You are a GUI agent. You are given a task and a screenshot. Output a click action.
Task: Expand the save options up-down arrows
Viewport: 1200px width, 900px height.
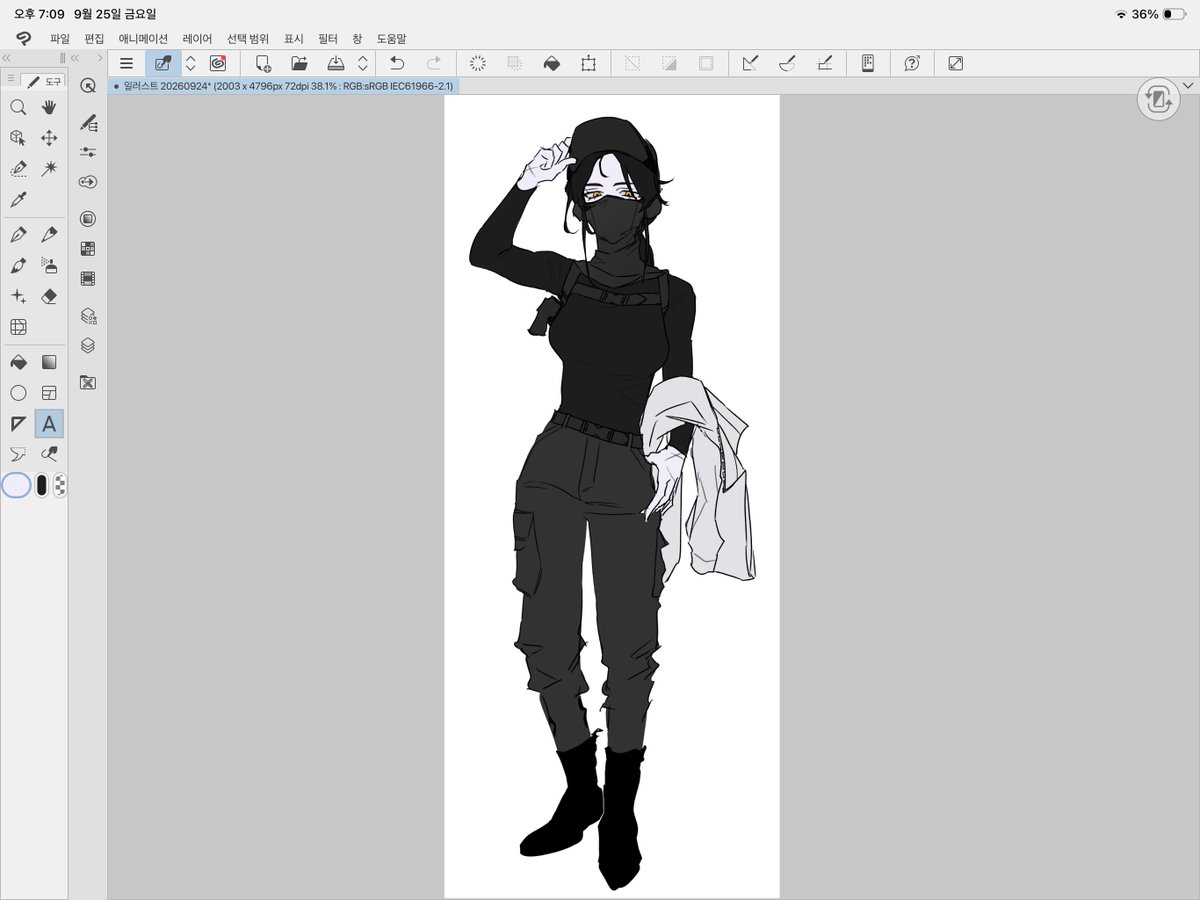point(363,63)
